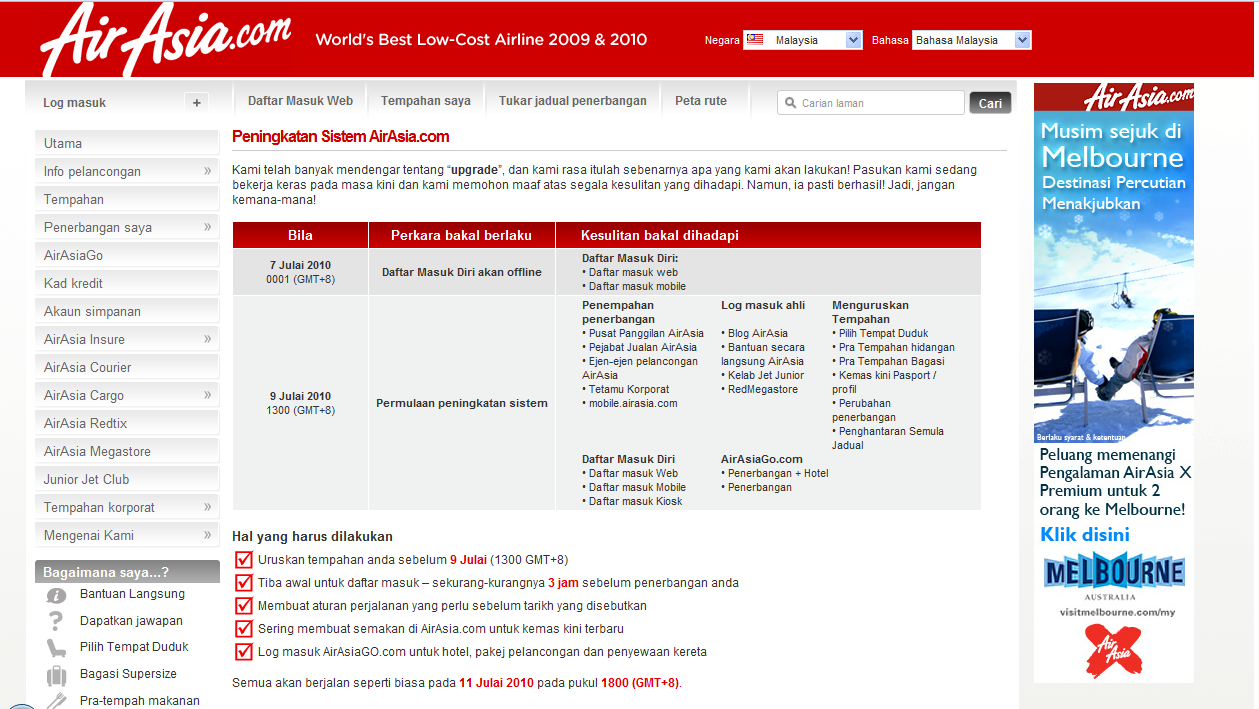Expand Mengenai Kami submenu arrow

click(207, 535)
